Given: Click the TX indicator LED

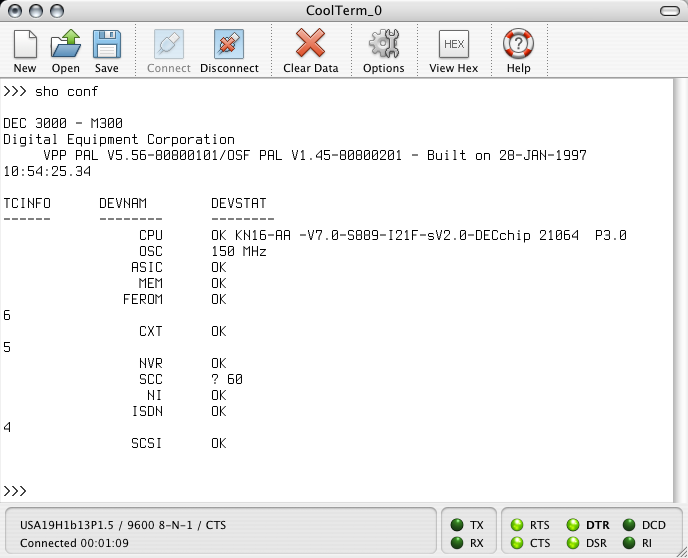Looking at the screenshot, I should (457, 525).
